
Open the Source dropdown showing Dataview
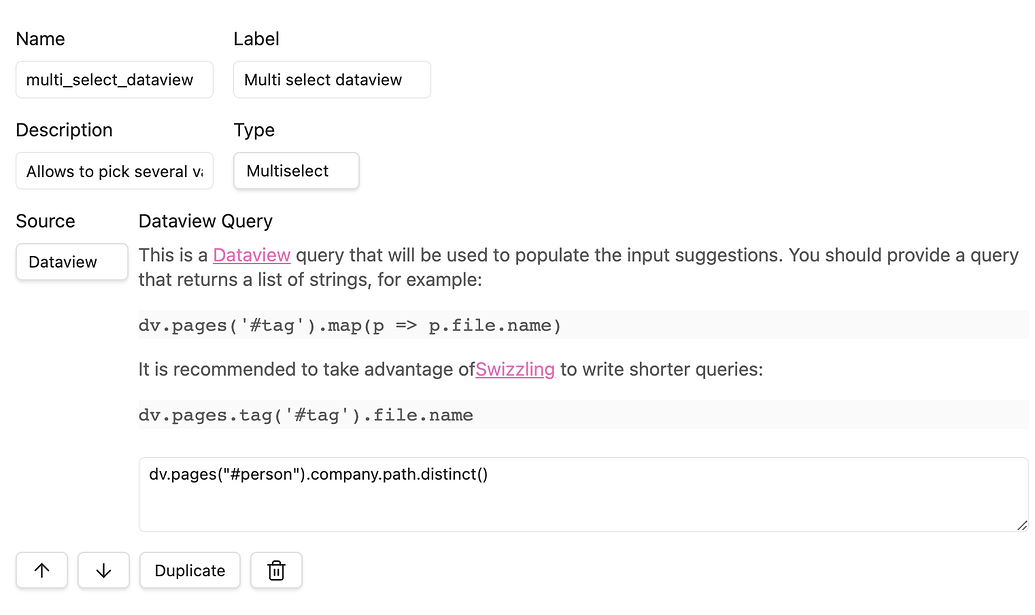(71, 262)
